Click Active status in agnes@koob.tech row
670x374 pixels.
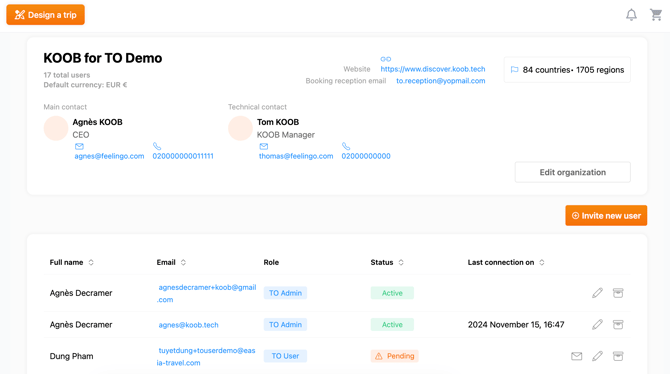[x=392, y=325]
